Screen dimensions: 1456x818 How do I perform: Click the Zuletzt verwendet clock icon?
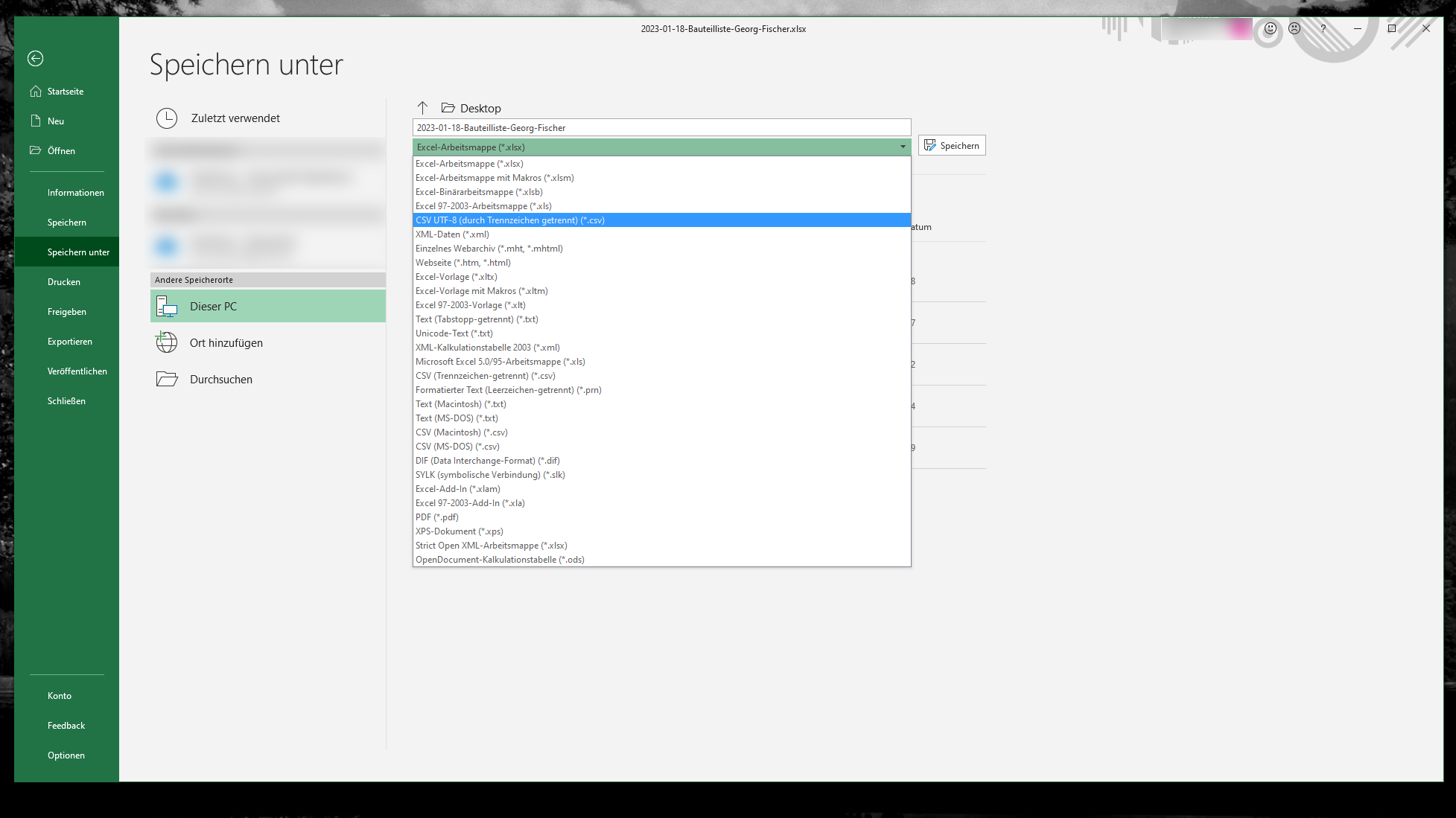click(x=167, y=118)
